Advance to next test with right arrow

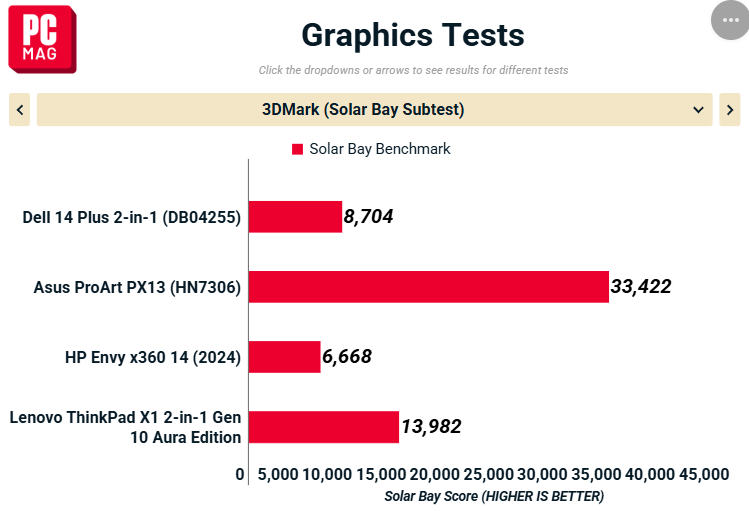[x=730, y=110]
